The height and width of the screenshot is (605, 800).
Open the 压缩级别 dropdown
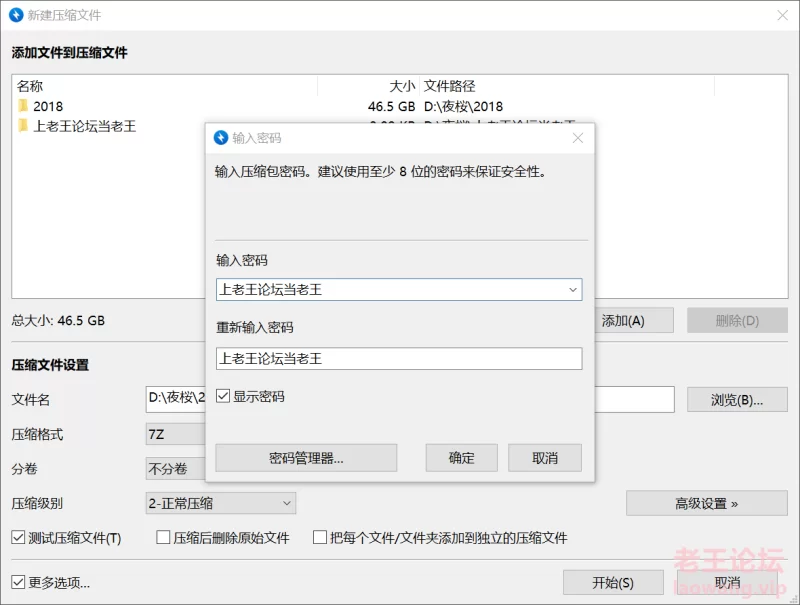coord(222,503)
